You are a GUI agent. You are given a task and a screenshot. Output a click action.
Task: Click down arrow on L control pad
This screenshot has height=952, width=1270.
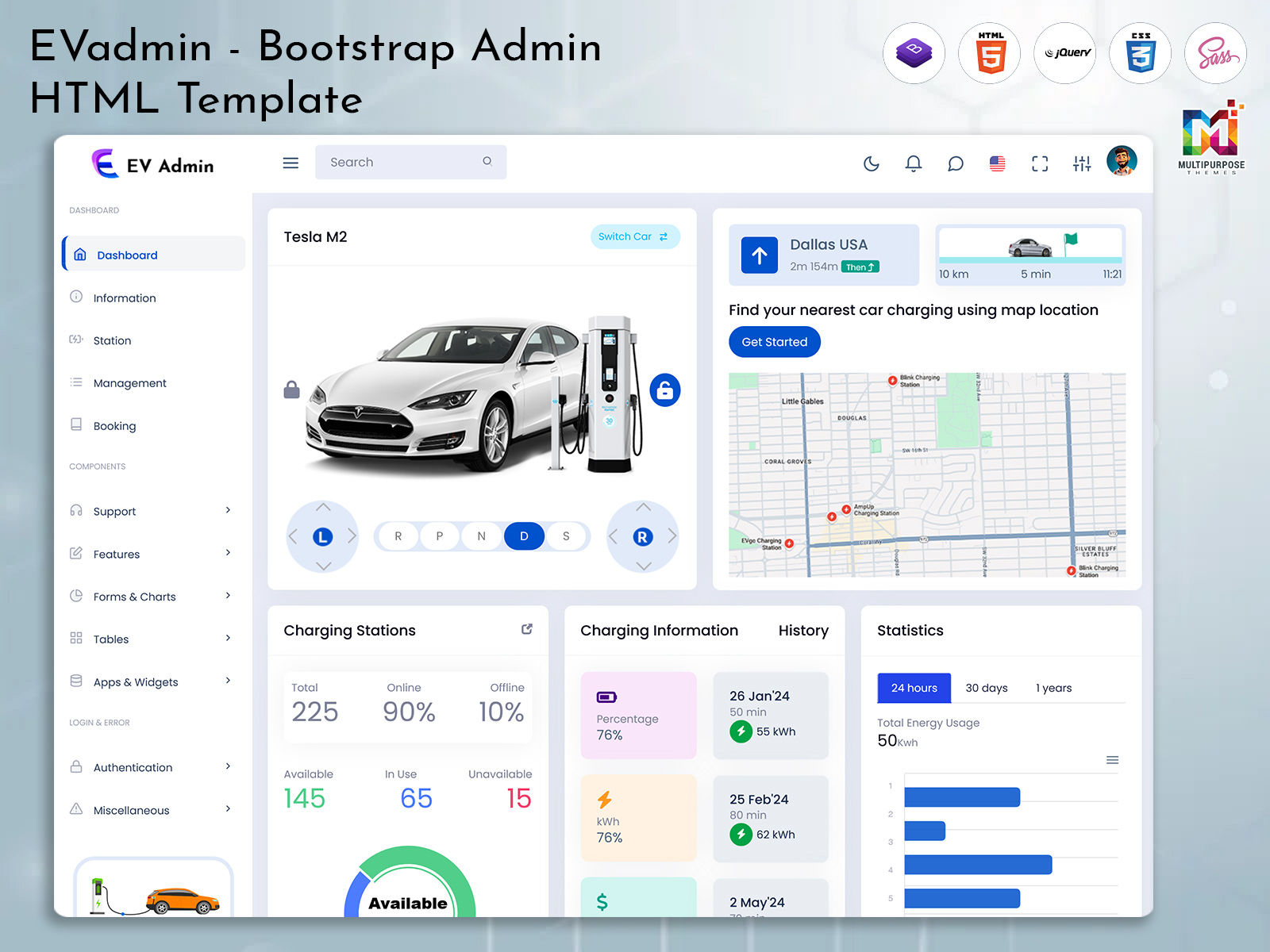click(323, 566)
